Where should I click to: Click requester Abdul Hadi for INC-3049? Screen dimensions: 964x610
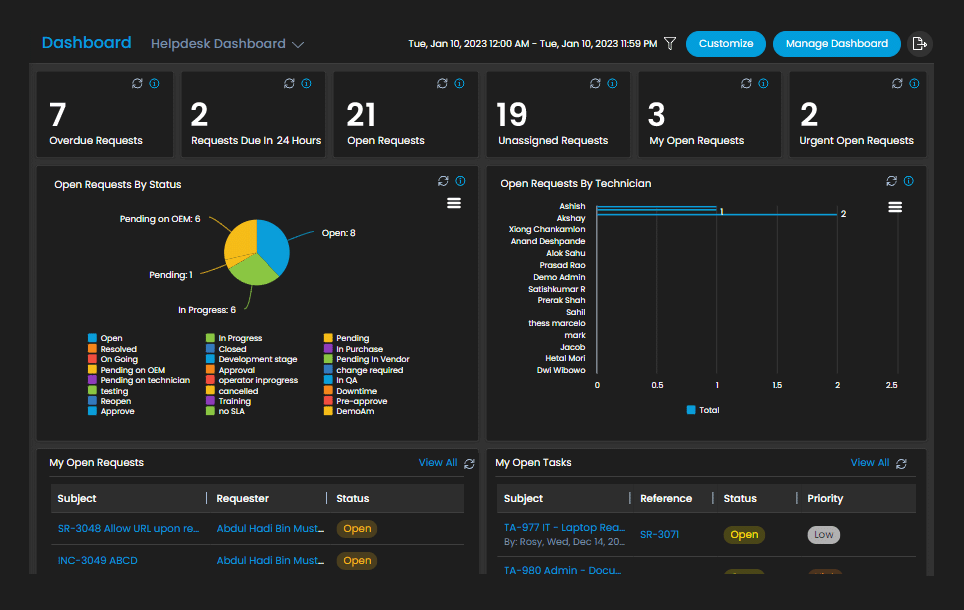tap(270, 560)
